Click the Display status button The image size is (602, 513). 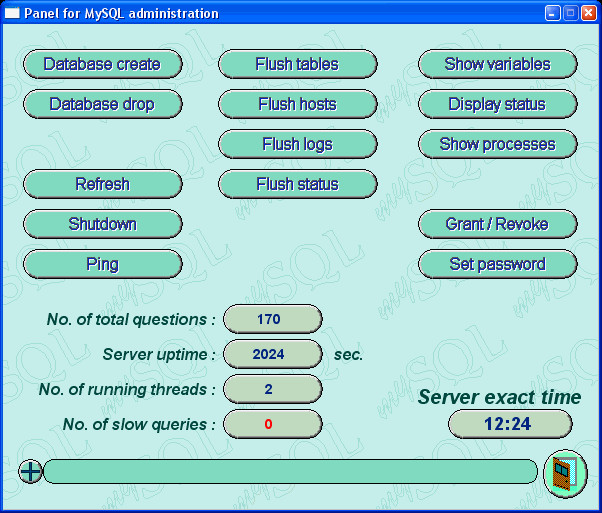(498, 104)
